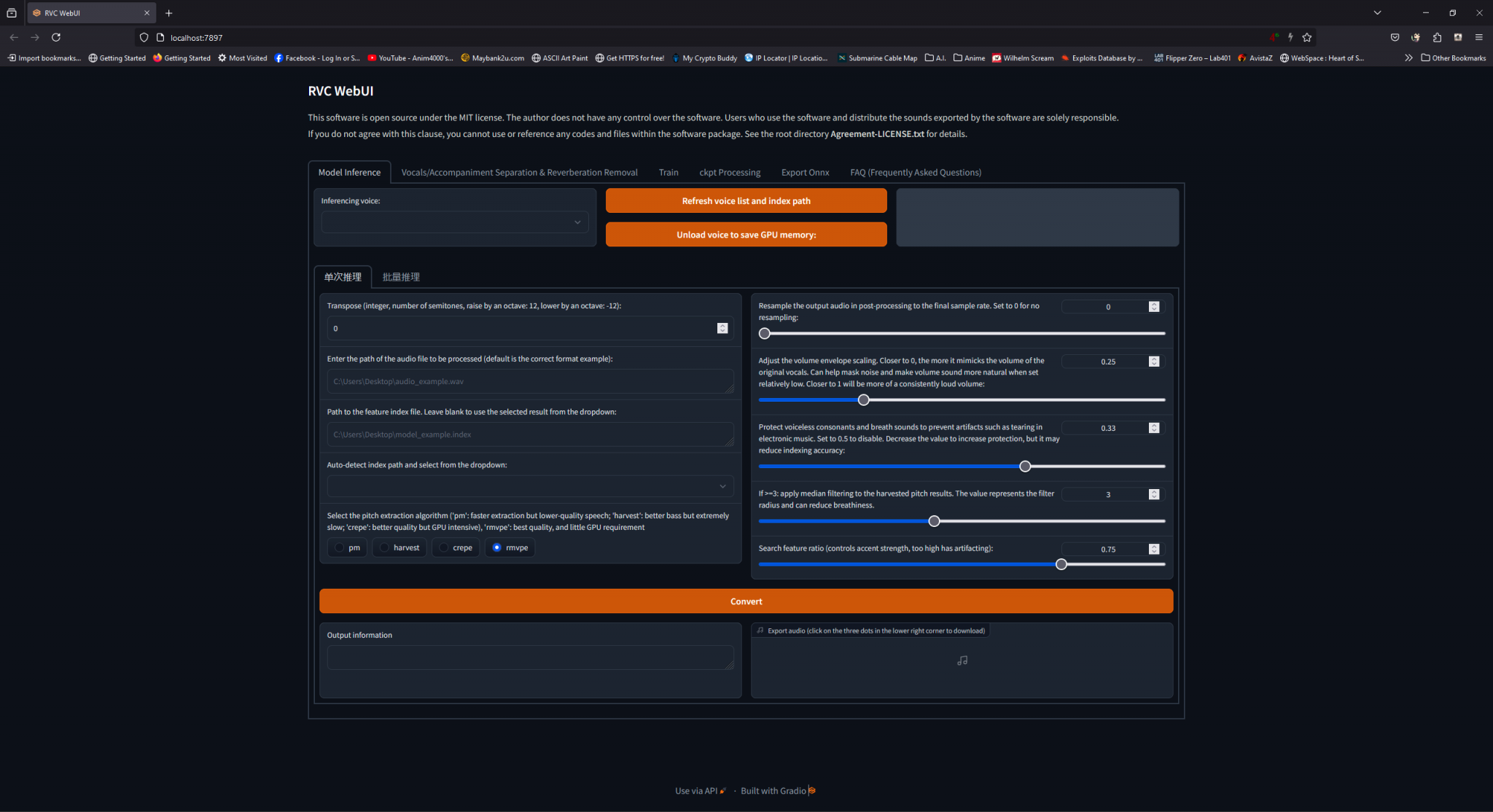Image resolution: width=1493 pixels, height=812 pixels.
Task: Switch to the Train tab
Action: 668,172
